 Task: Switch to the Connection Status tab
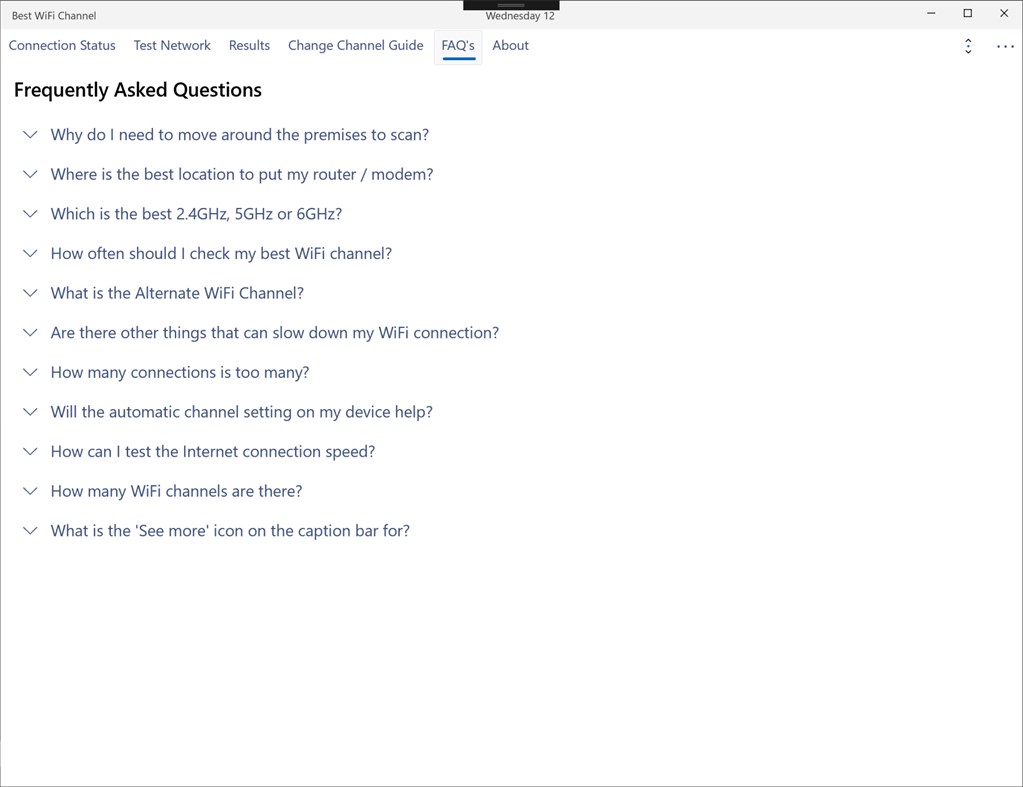[62, 46]
